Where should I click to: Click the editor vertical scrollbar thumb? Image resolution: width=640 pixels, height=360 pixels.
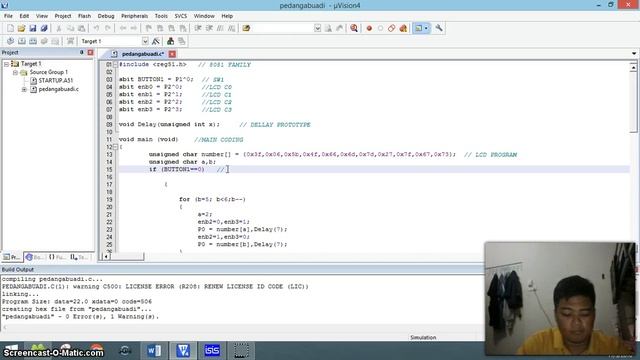coord(633,102)
